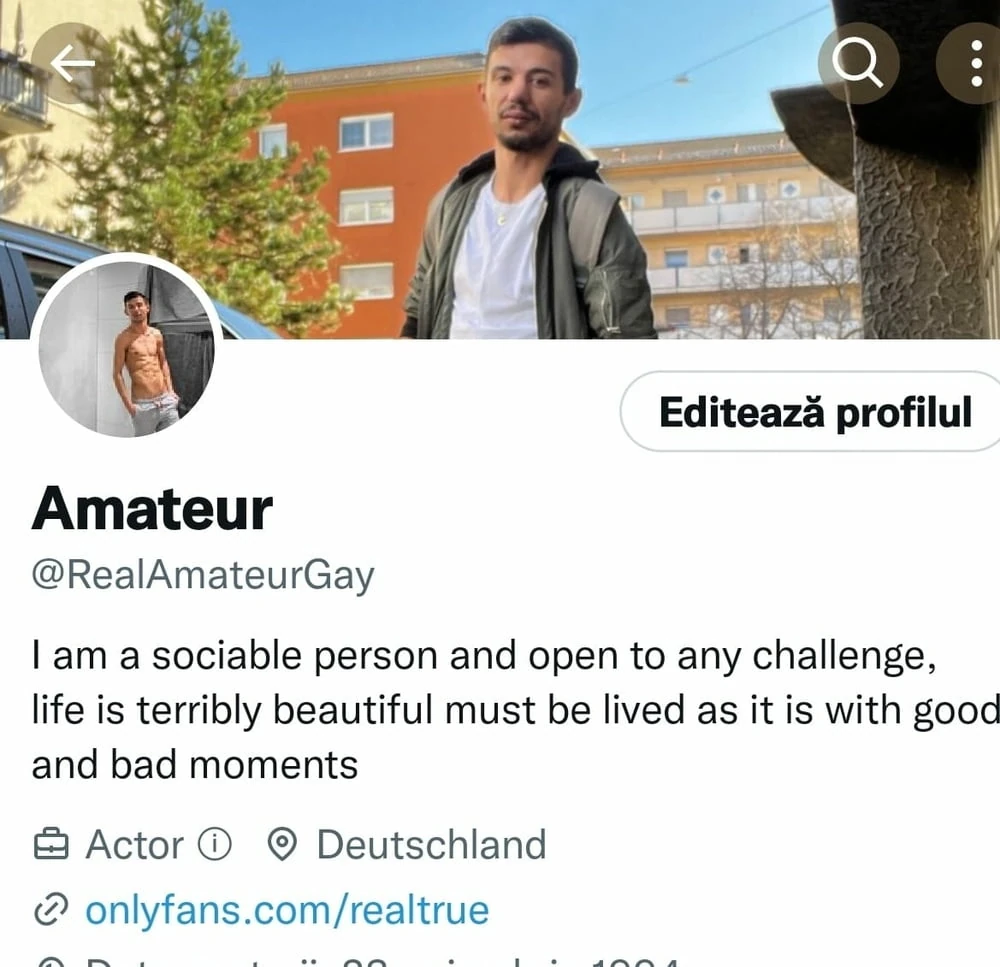
Task: View the header banner photo
Action: click(x=500, y=169)
